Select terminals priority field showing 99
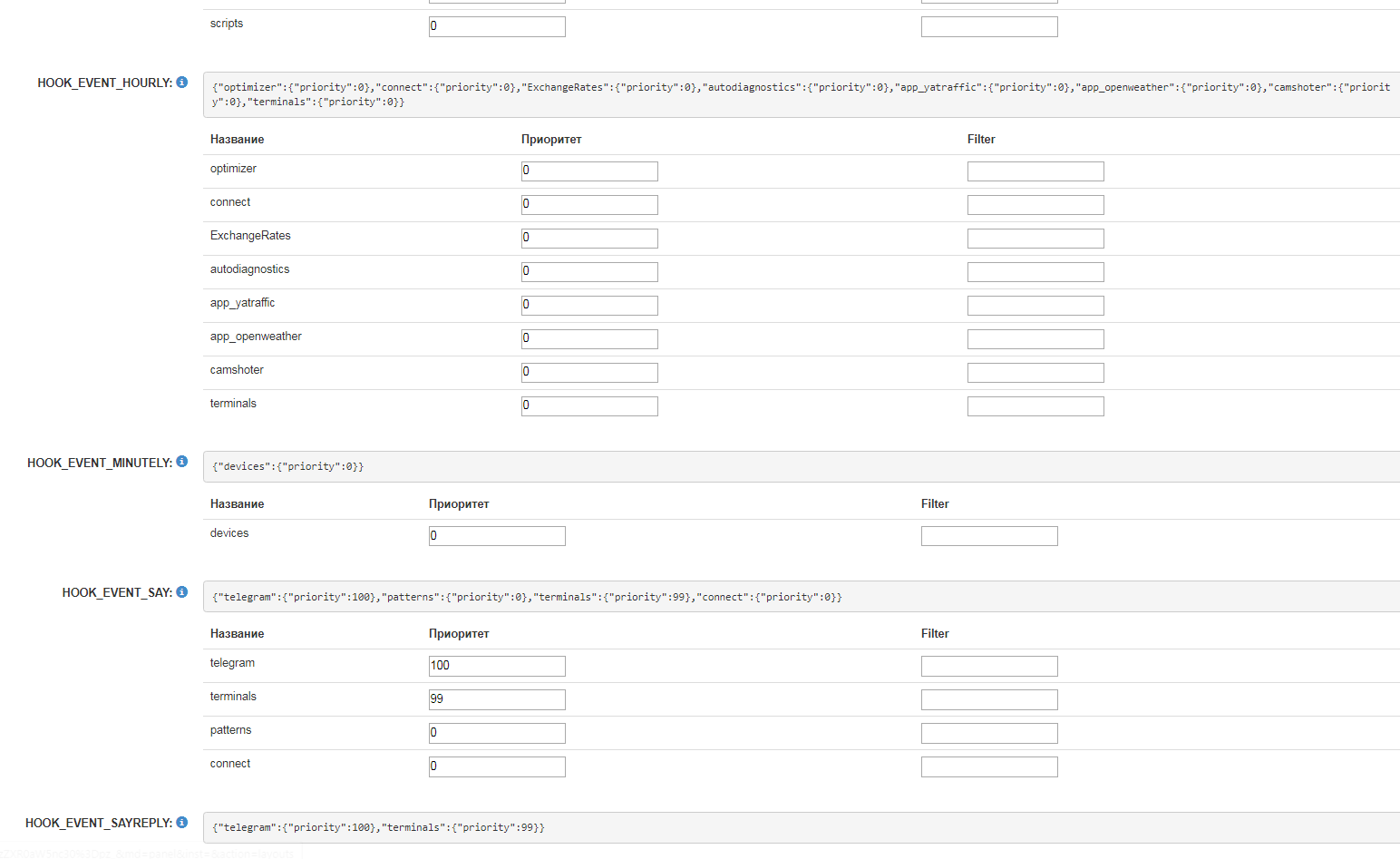 coord(497,699)
